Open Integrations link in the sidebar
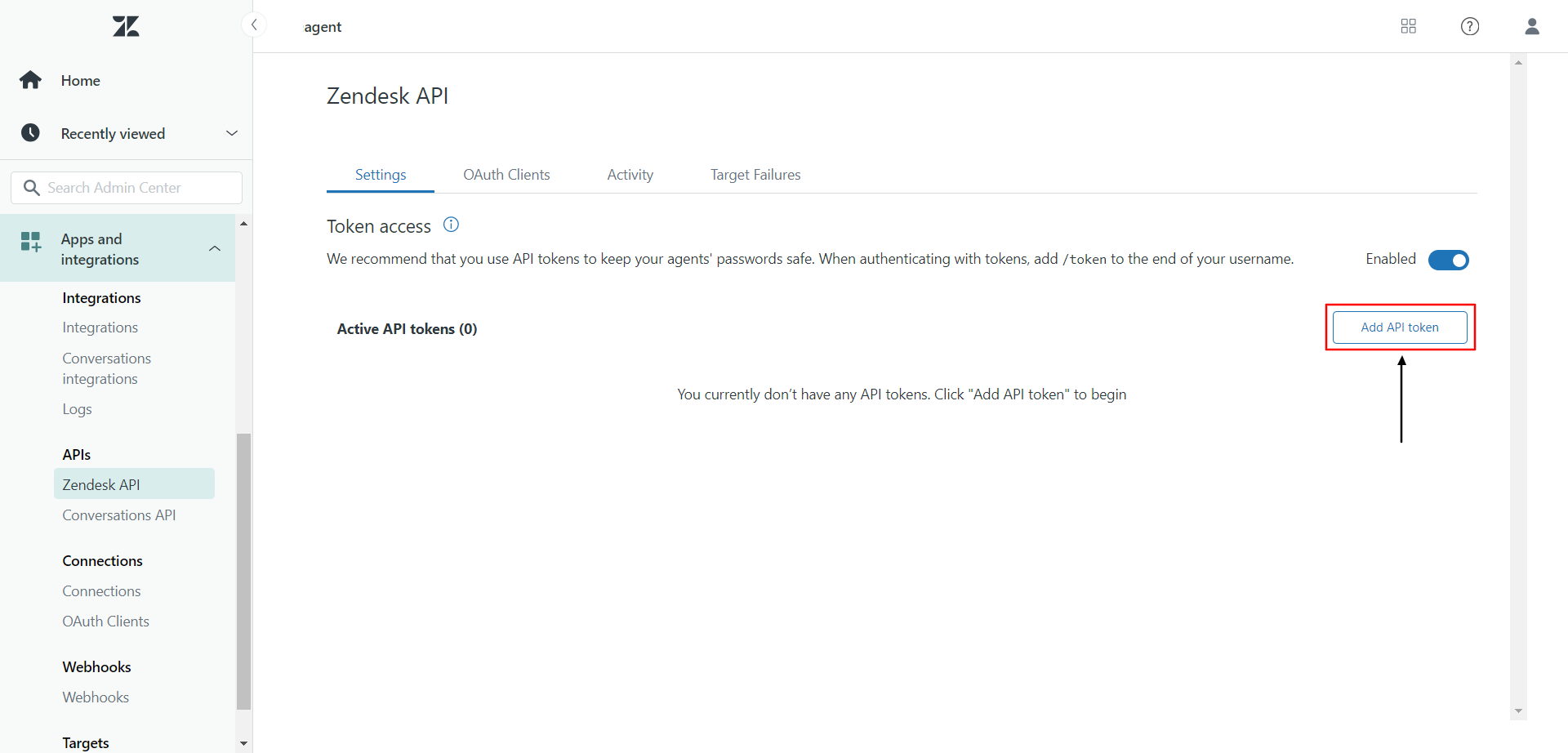The width and height of the screenshot is (1568, 753). coord(100,327)
